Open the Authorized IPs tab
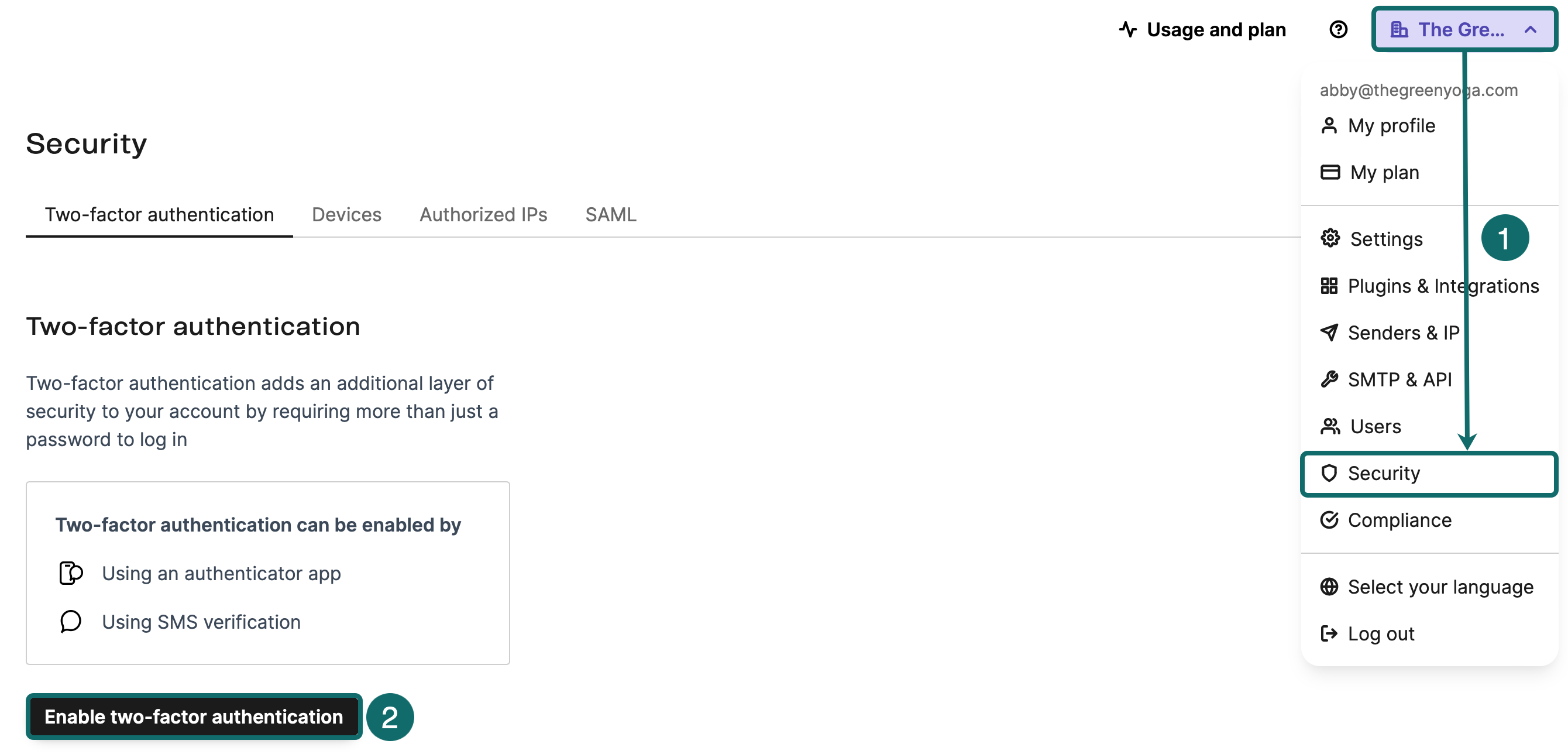The height and width of the screenshot is (754, 1568). coord(483,214)
